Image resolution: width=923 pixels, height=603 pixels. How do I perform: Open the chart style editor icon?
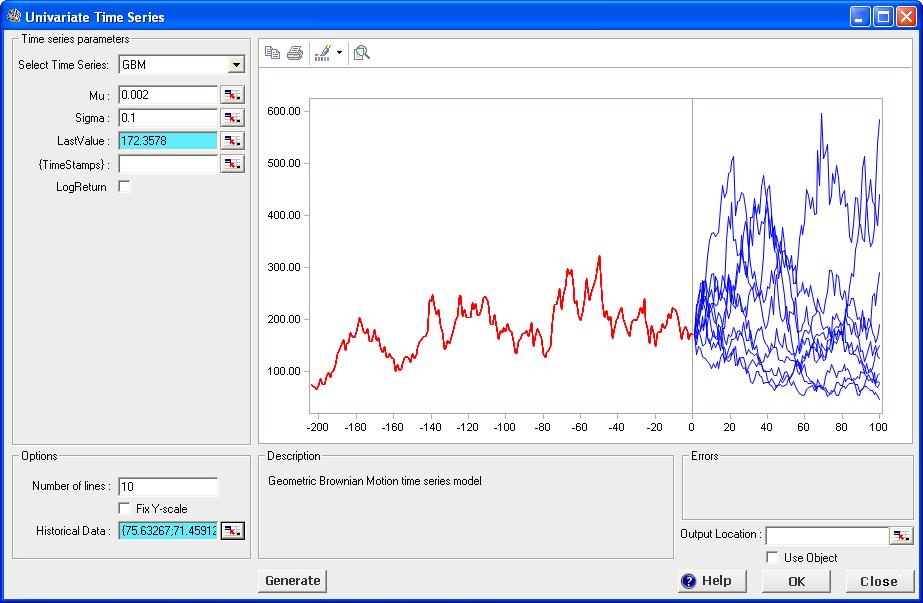[x=323, y=53]
